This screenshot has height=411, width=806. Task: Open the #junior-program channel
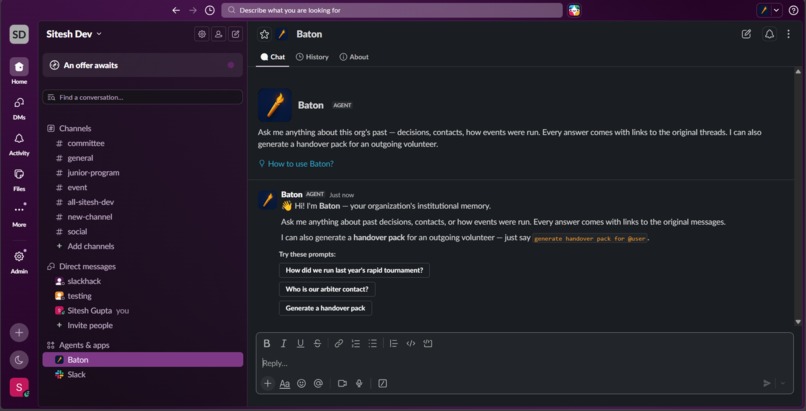tap(142, 173)
